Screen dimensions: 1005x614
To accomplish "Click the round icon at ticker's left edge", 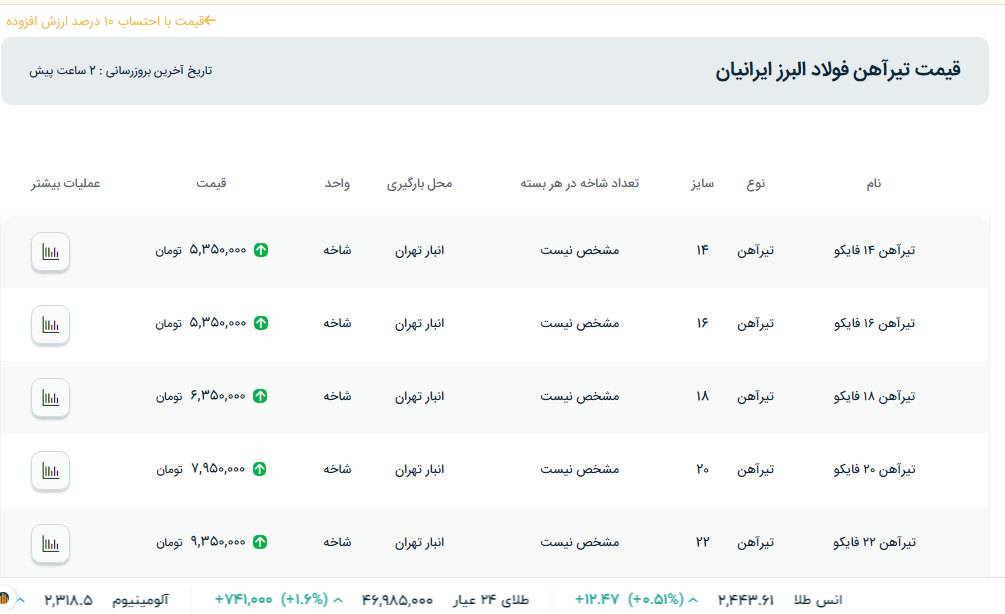I will tap(4, 599).
